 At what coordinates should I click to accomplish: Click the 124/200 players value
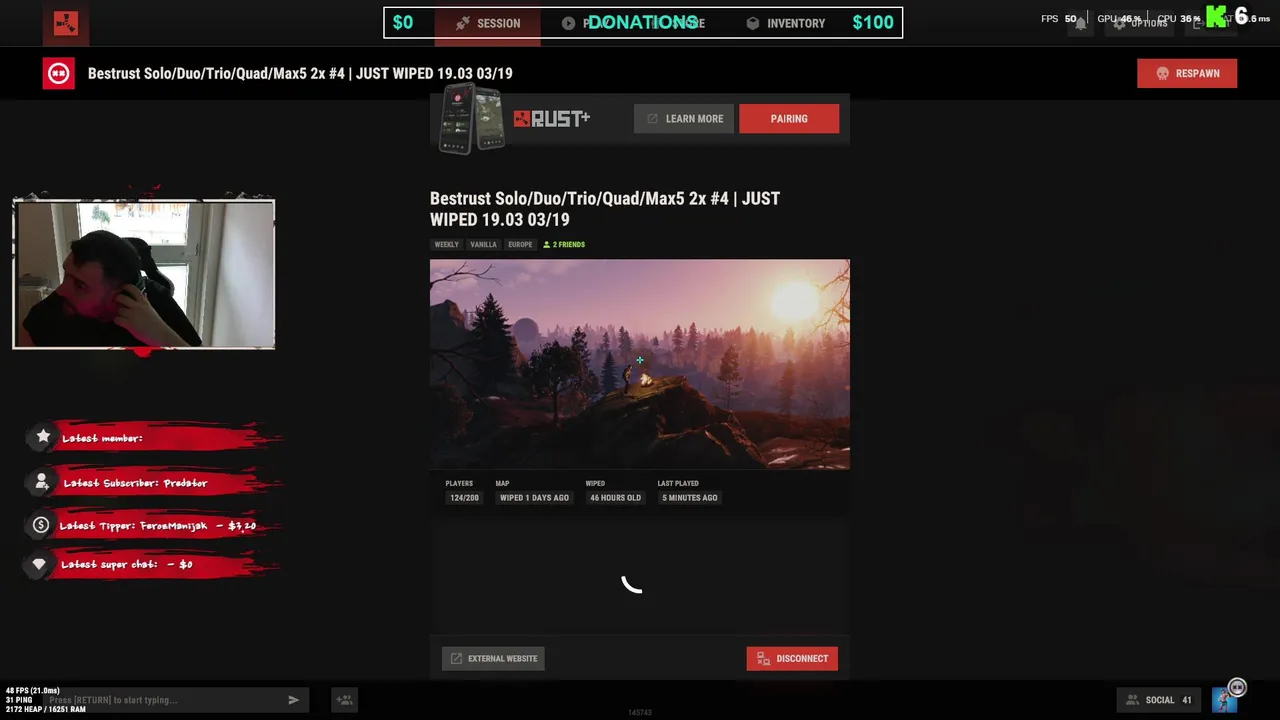pyautogui.click(x=464, y=497)
